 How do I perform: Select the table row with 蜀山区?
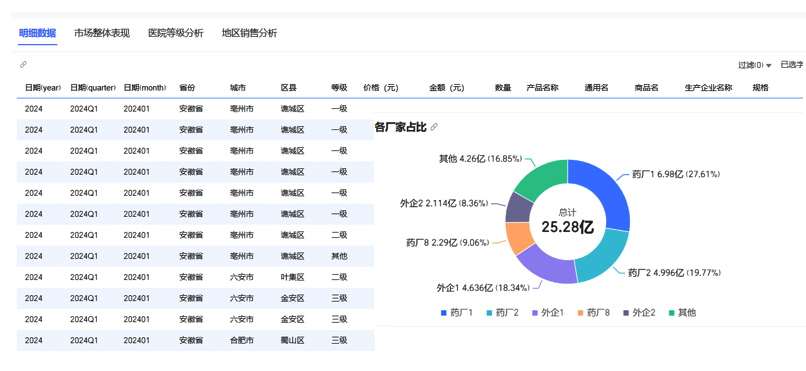click(x=195, y=340)
